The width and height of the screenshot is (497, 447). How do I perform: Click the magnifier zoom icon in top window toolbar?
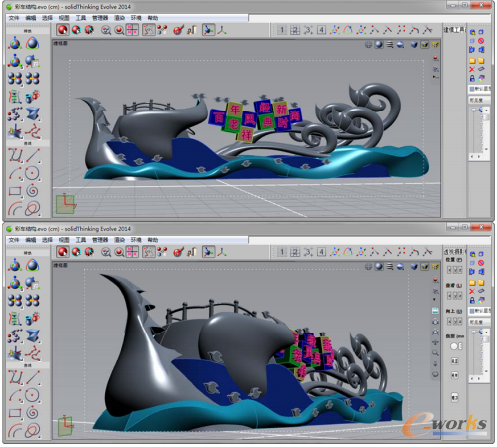click(x=106, y=30)
